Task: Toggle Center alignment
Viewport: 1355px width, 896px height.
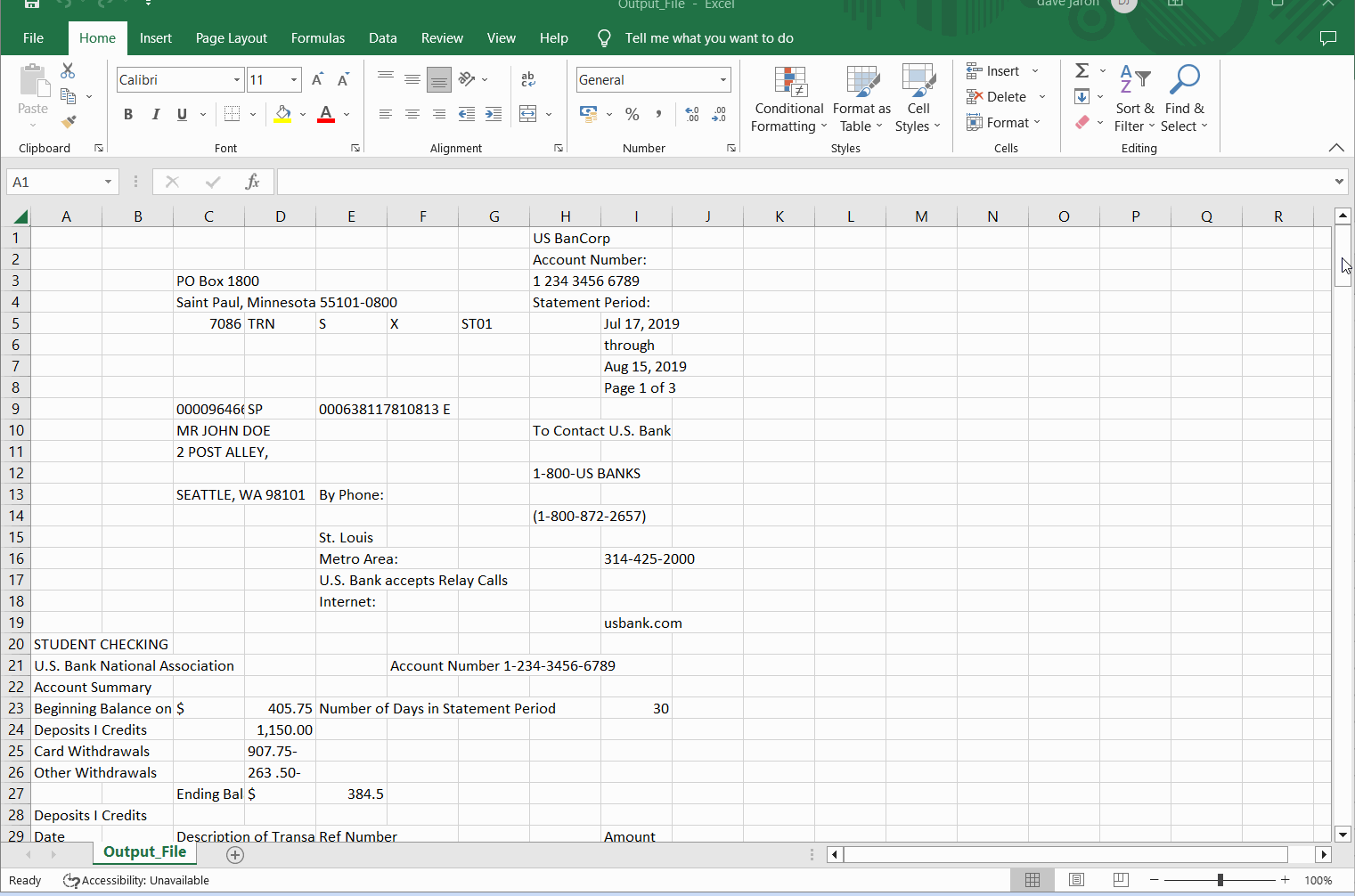Action: 412,114
